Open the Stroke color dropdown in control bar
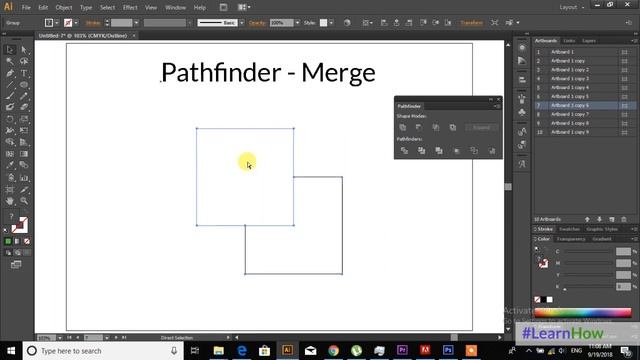This screenshot has width=640, height=360. (x=76, y=23)
